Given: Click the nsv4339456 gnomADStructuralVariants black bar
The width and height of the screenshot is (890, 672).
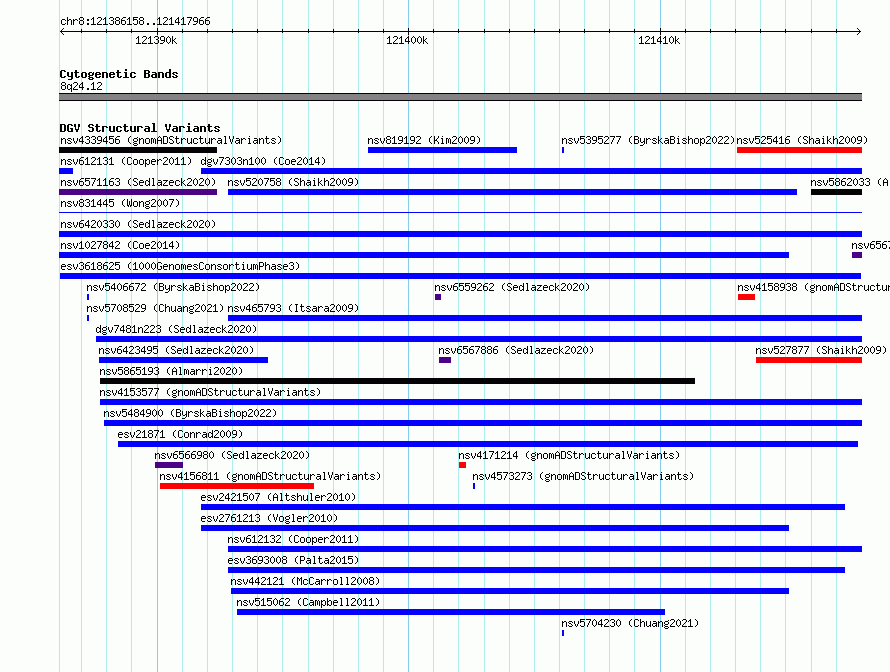Looking at the screenshot, I should [x=138, y=150].
